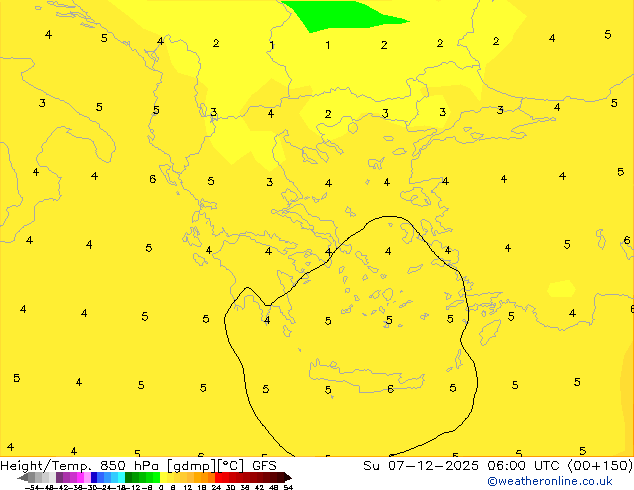Click the '[°C]' unit label in the title
Screen dimensions: 634x490
click(230, 466)
